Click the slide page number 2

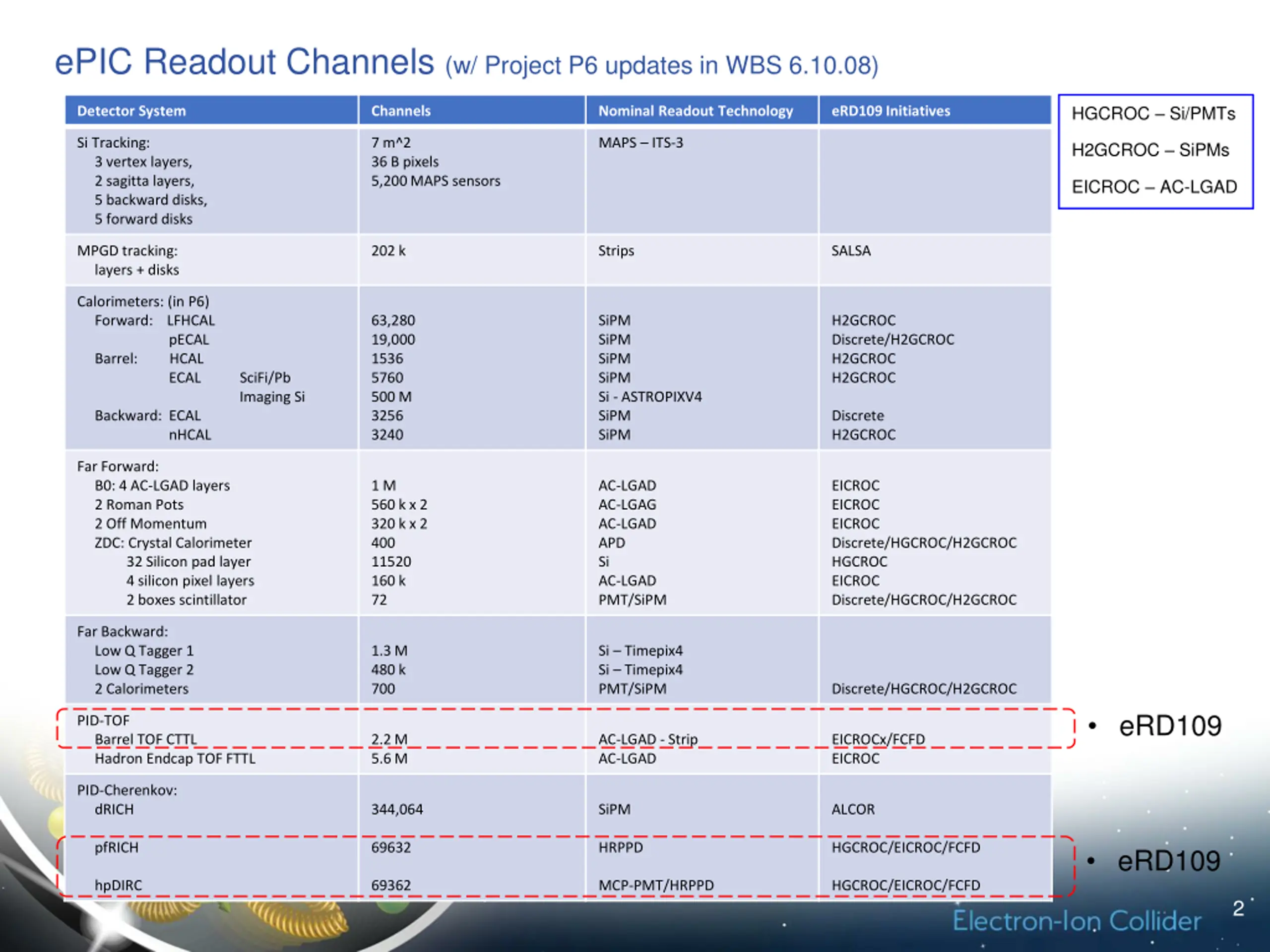coord(1238,909)
